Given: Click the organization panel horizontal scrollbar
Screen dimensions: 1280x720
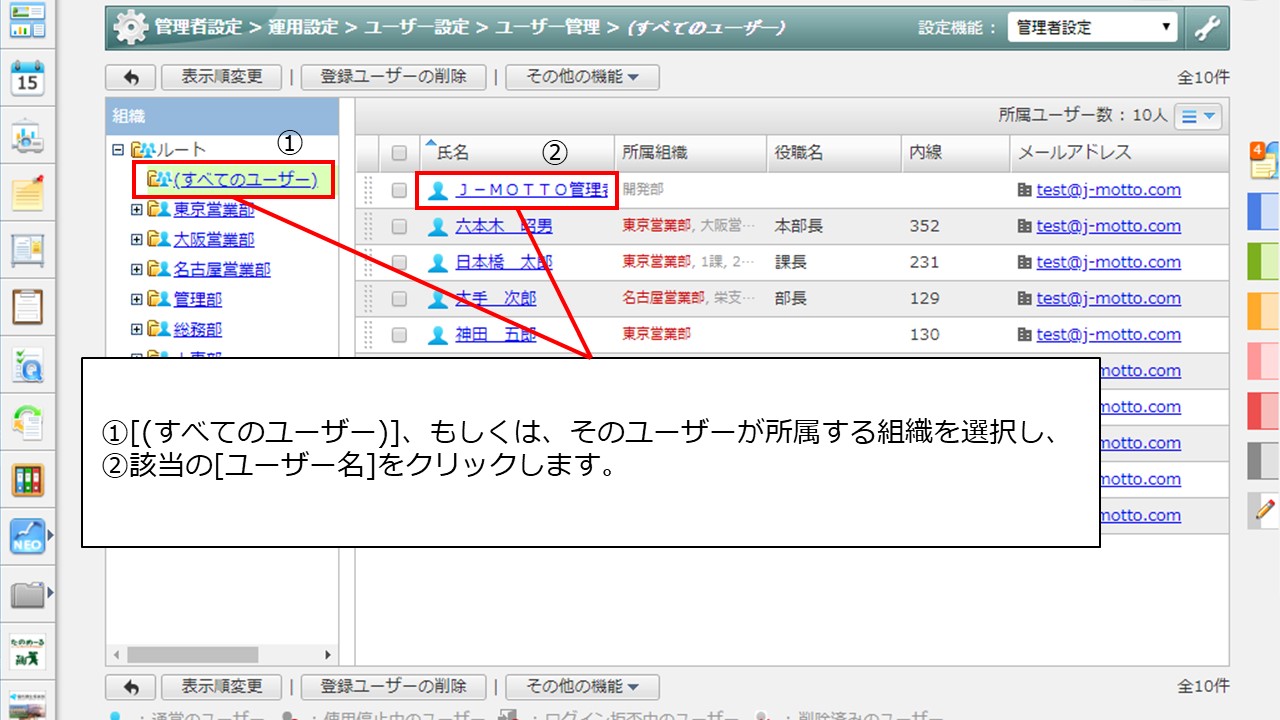Looking at the screenshot, I should tap(192, 655).
